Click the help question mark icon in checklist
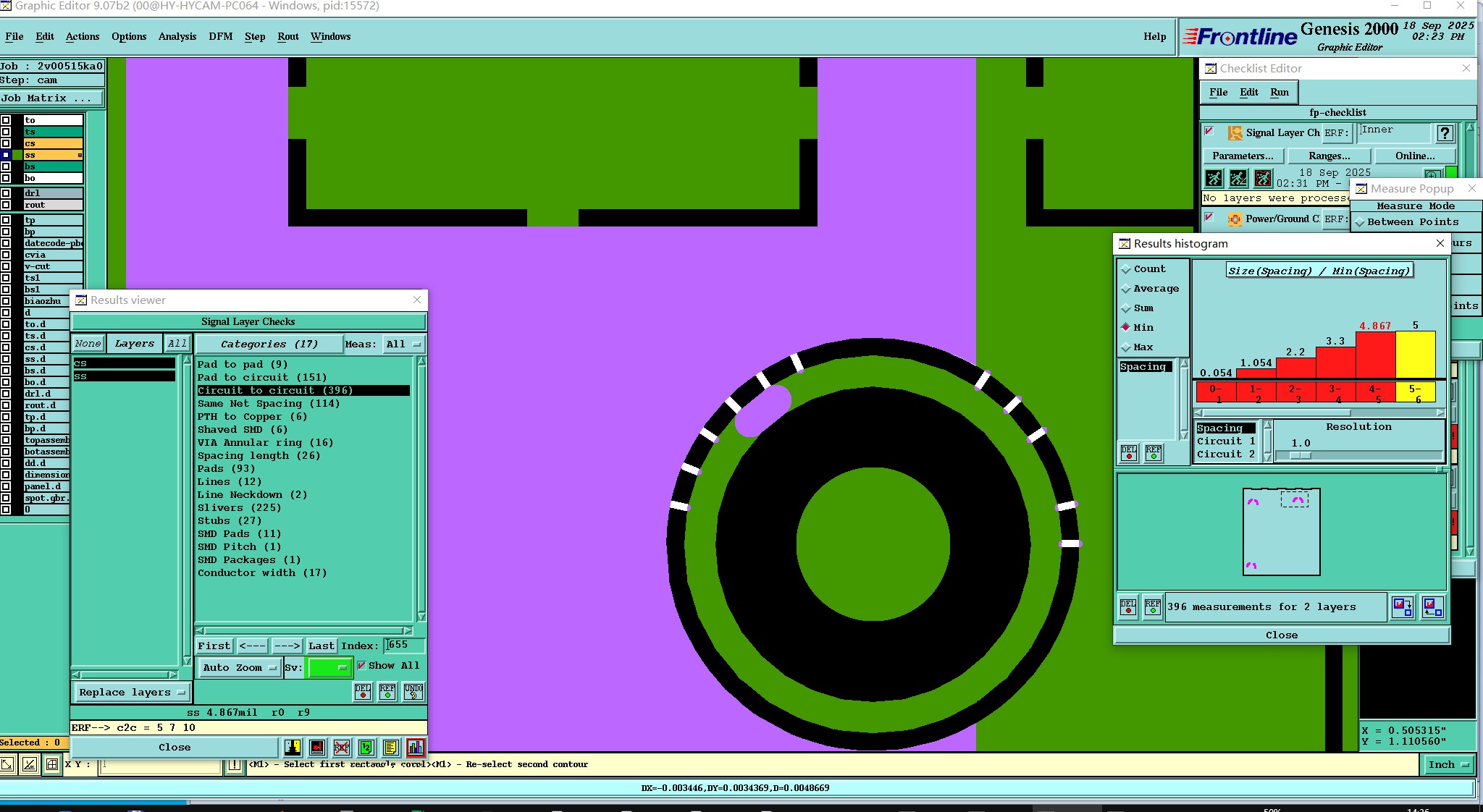The height and width of the screenshot is (812, 1483). [1445, 133]
